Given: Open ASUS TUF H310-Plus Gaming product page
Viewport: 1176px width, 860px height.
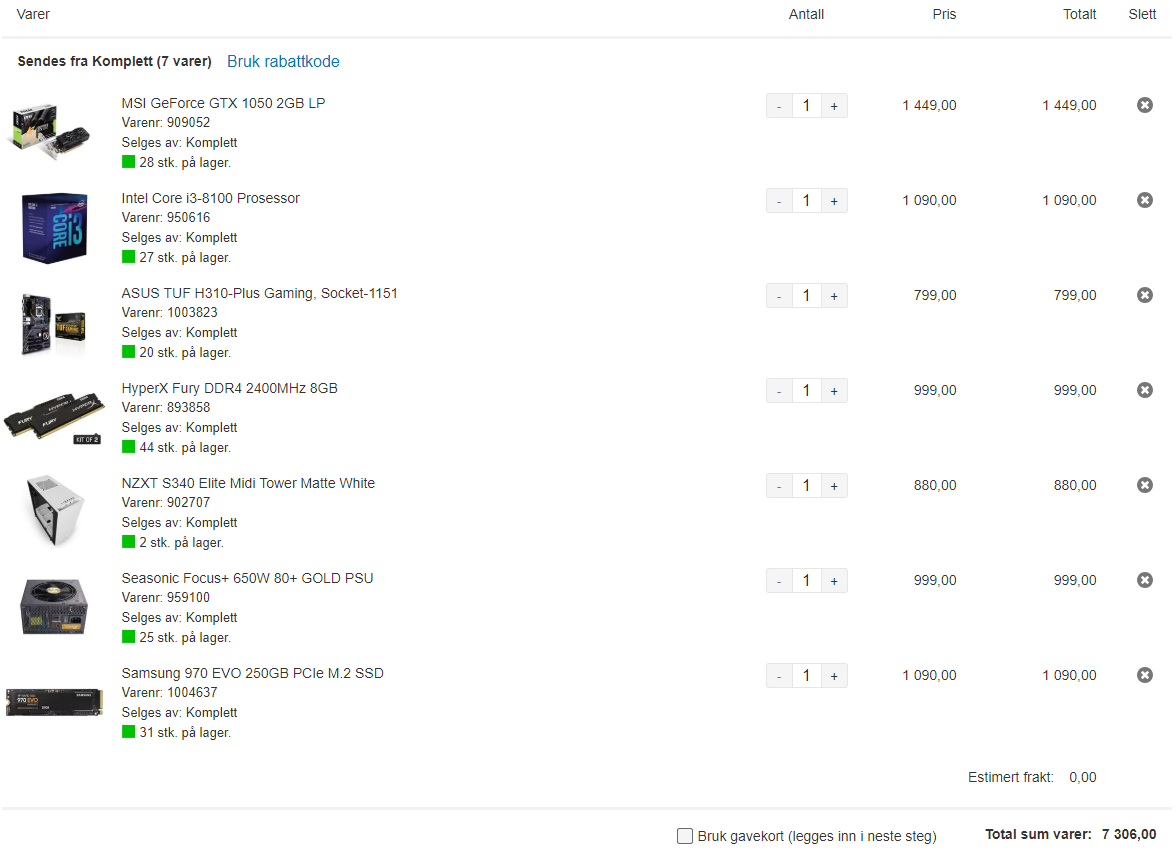Looking at the screenshot, I should 260,293.
